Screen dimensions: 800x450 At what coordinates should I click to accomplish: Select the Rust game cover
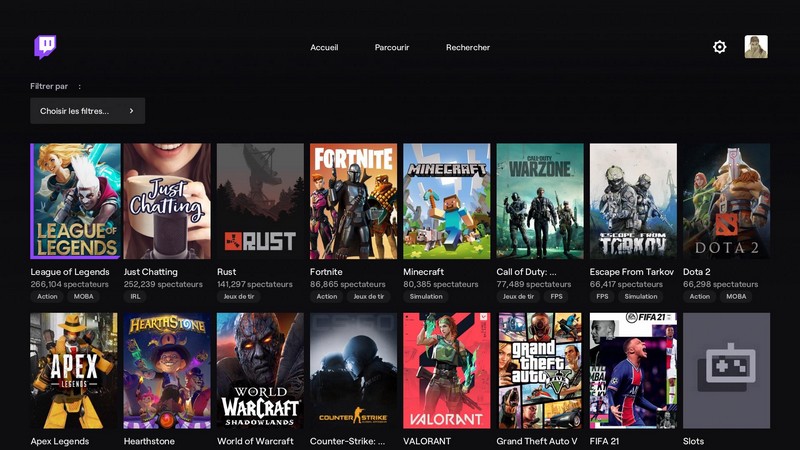pos(260,201)
